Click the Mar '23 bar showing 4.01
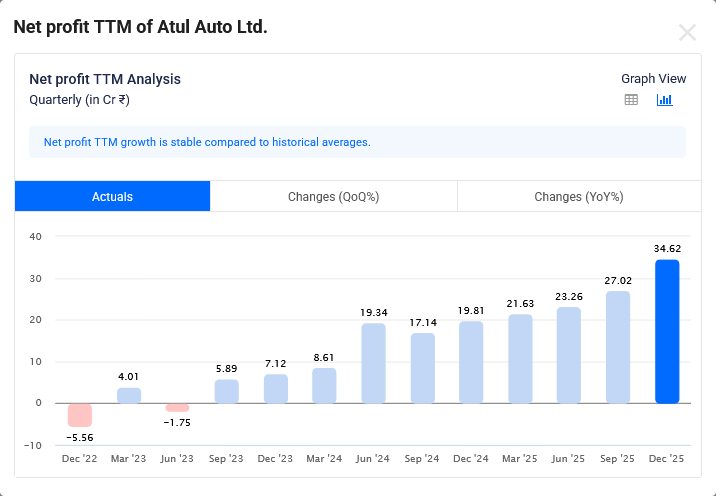 [129, 395]
